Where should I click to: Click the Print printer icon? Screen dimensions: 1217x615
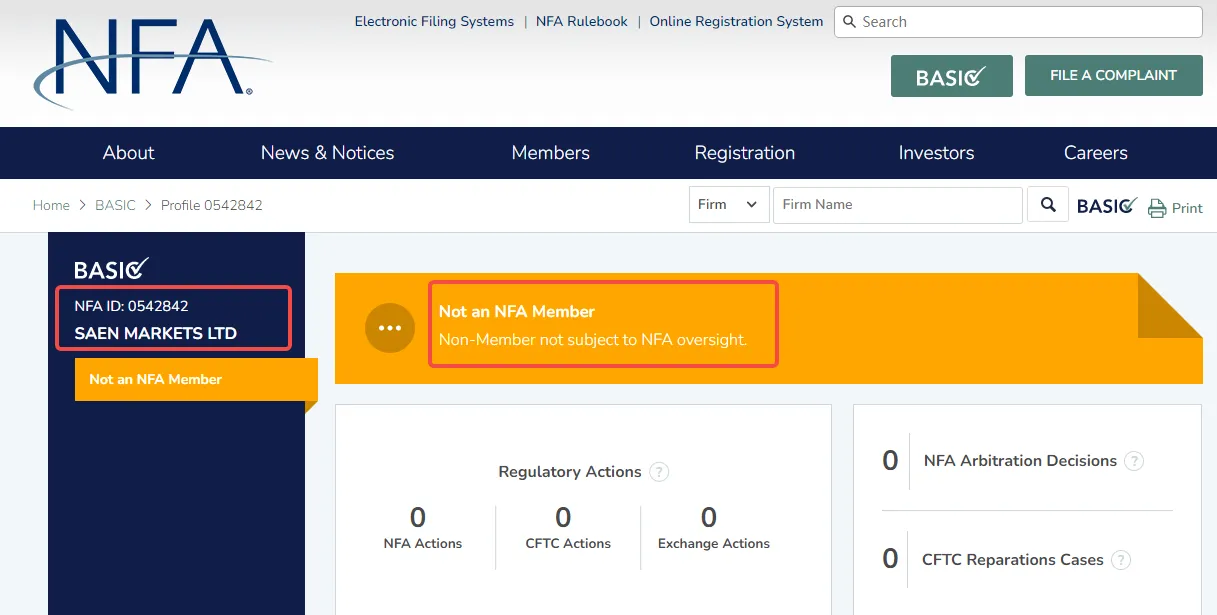(x=1157, y=208)
